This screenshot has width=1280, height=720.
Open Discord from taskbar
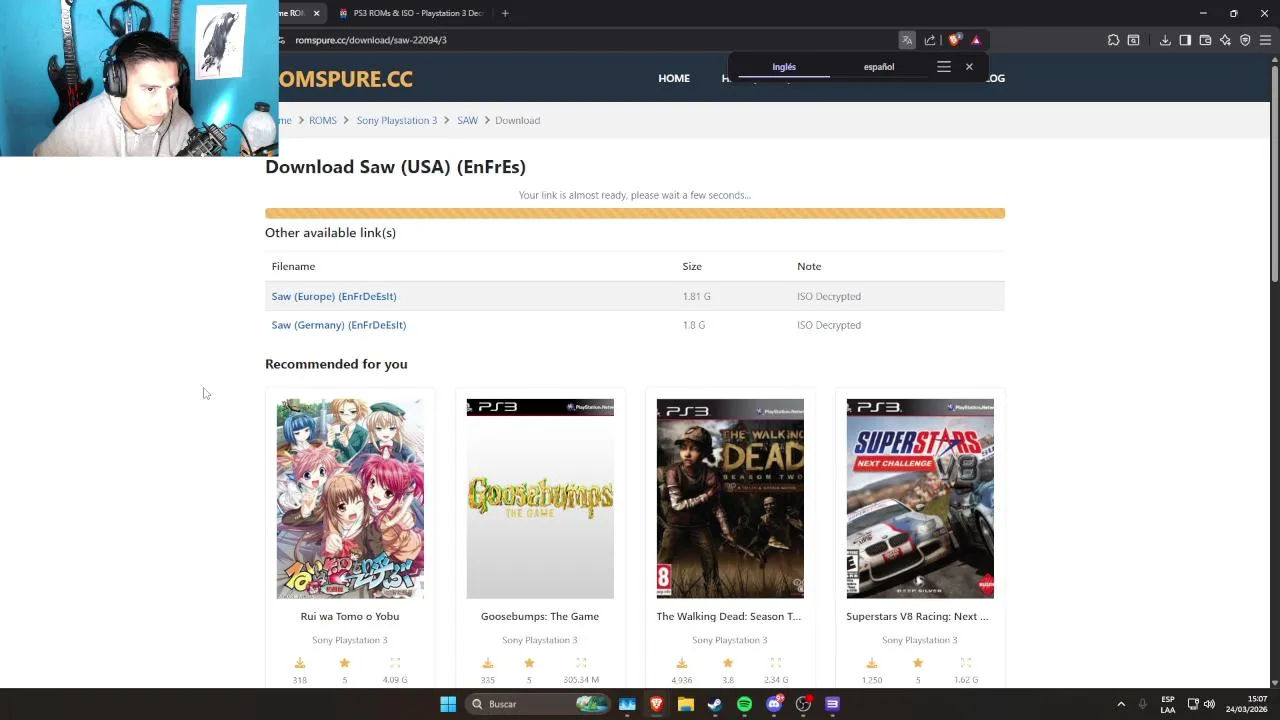pyautogui.click(x=773, y=704)
